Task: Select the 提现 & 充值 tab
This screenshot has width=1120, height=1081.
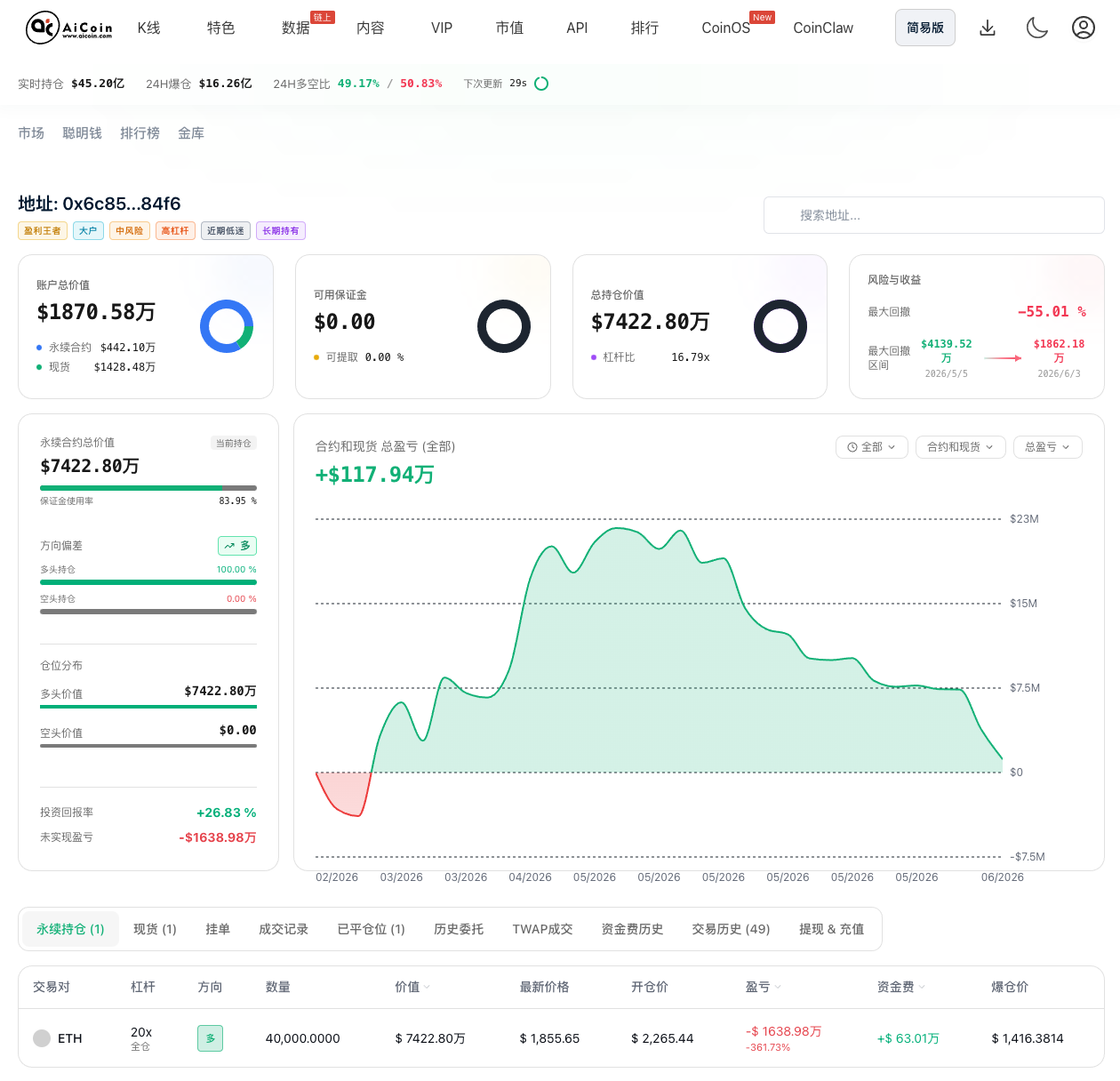Action: (x=831, y=929)
